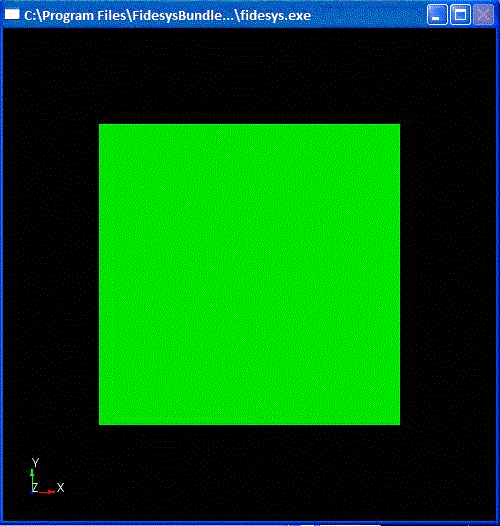Pick the left edge of green square

99,274
